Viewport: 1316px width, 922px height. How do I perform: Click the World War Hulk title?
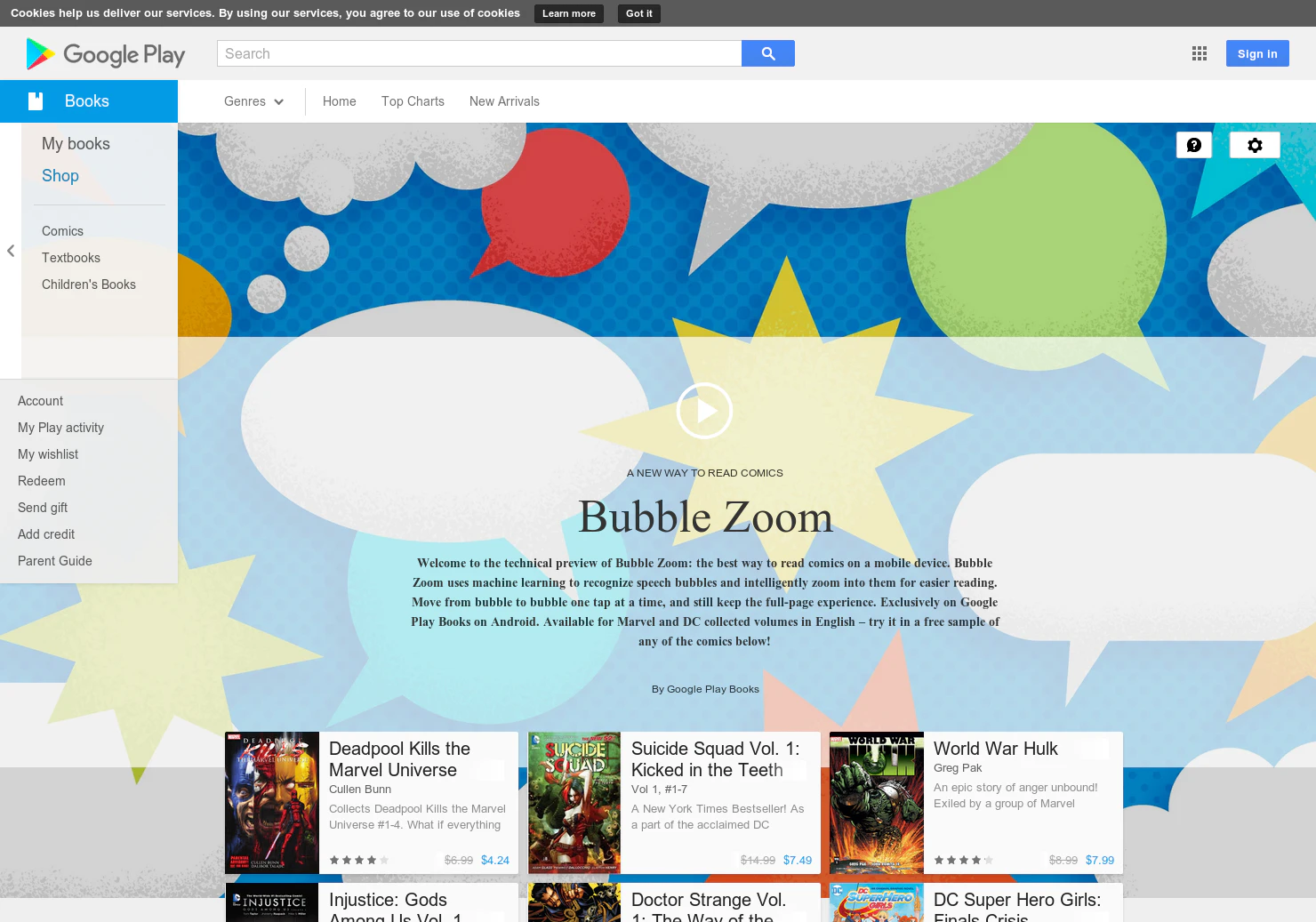995,749
